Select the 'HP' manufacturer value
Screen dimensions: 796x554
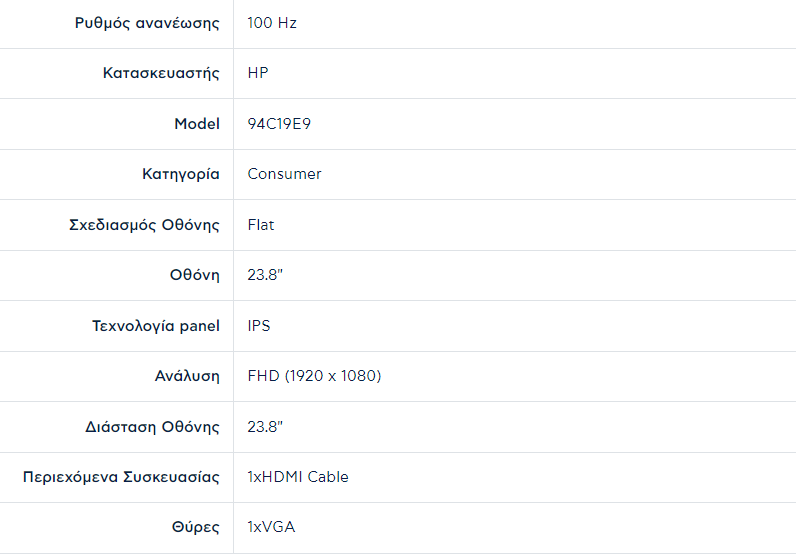258,73
